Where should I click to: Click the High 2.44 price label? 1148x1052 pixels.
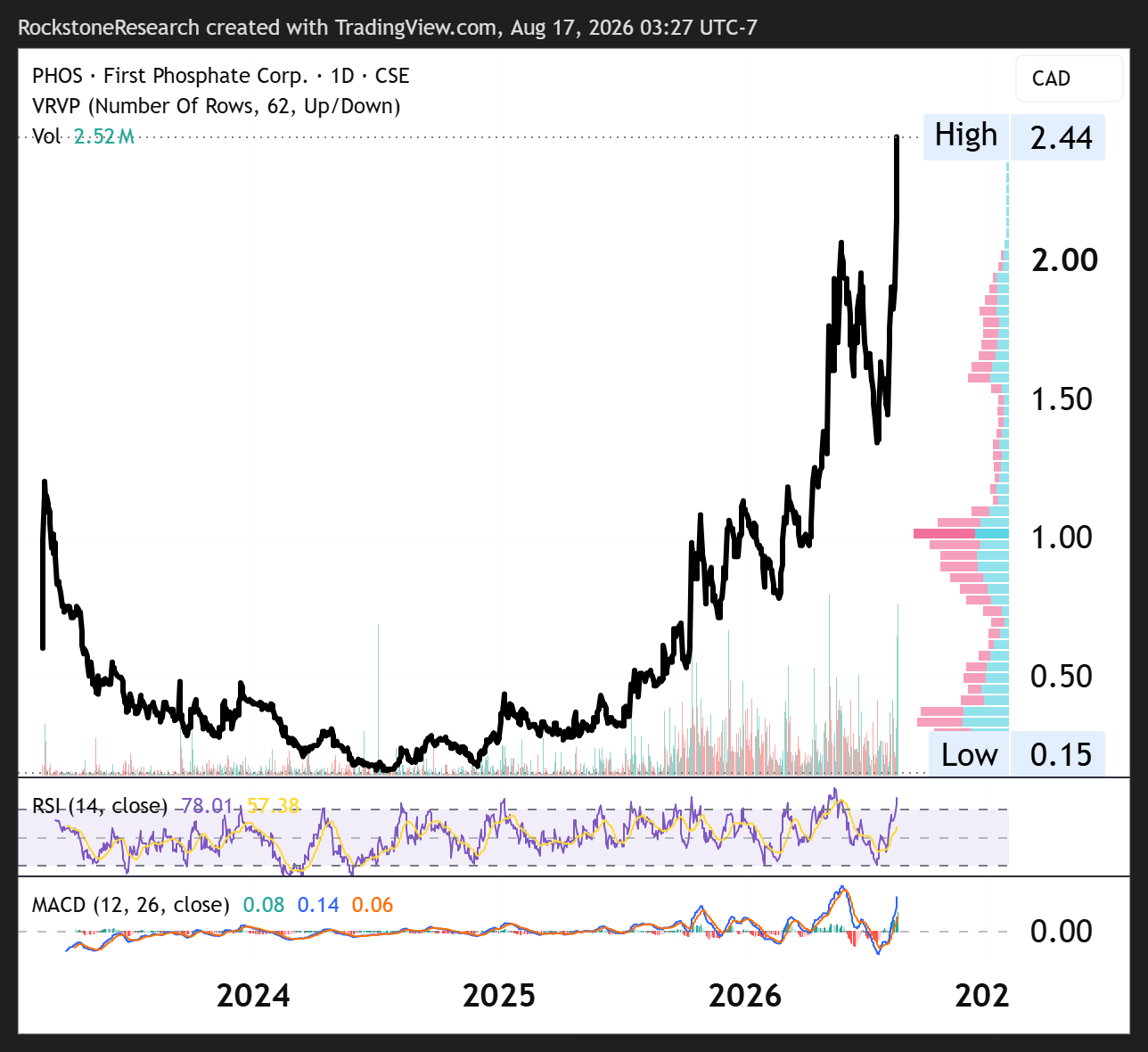pyautogui.click(x=1013, y=137)
